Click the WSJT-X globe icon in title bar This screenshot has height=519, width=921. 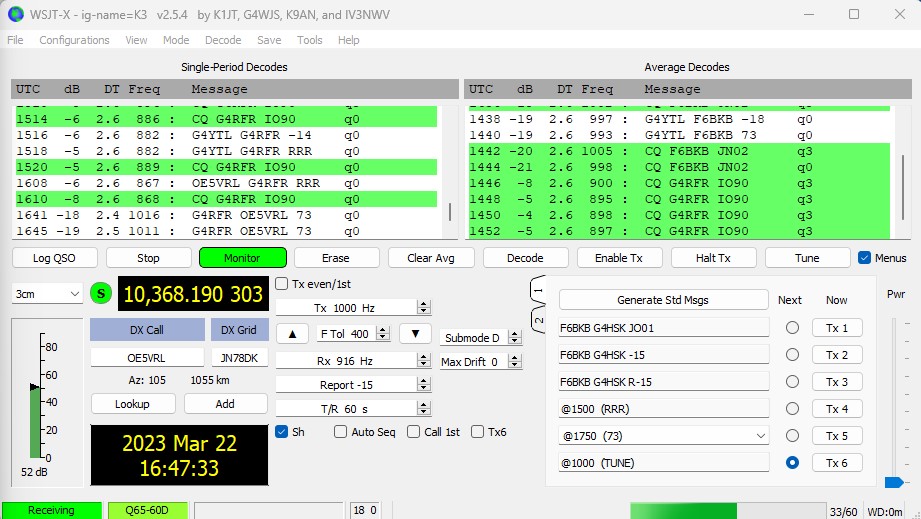click(x=14, y=14)
